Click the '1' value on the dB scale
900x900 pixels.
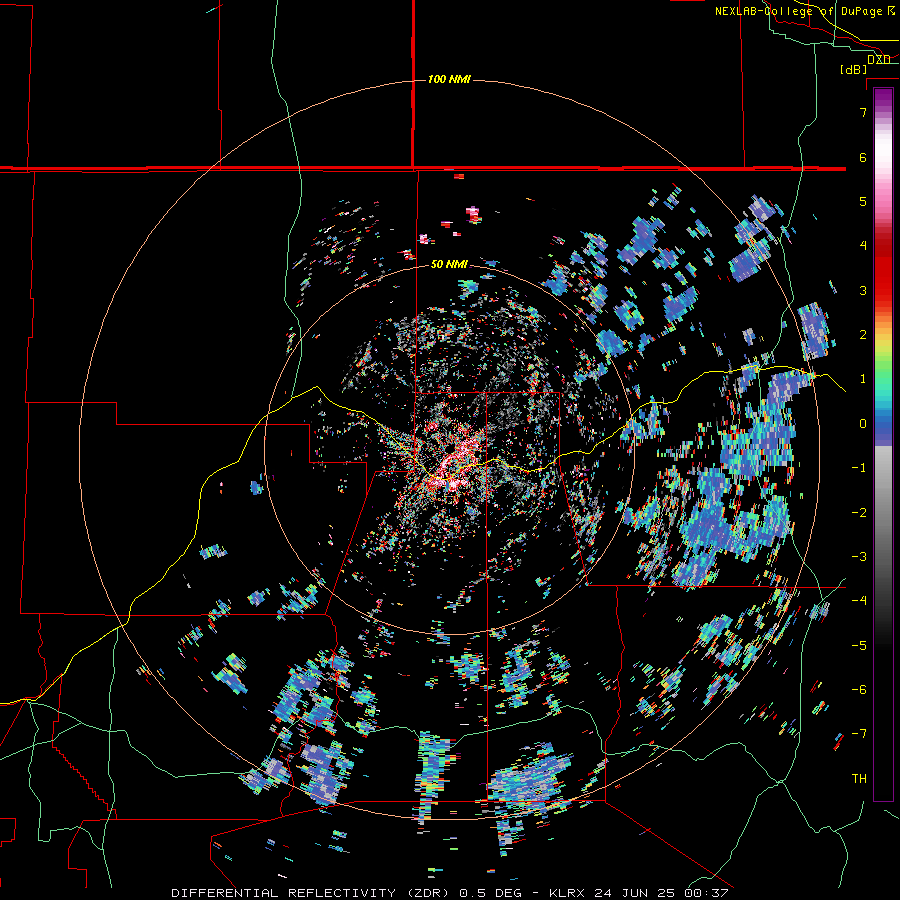tap(863, 379)
